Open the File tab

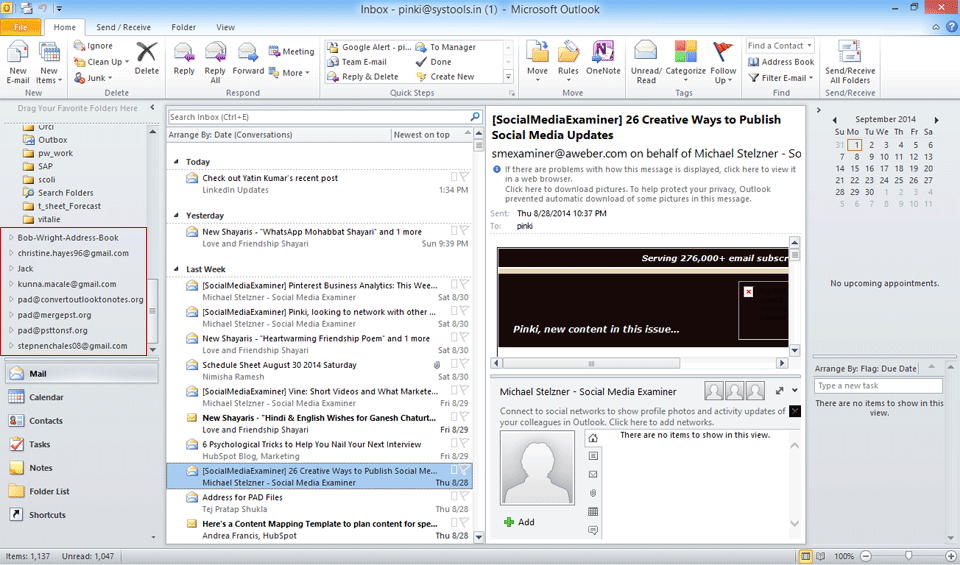click(x=21, y=27)
